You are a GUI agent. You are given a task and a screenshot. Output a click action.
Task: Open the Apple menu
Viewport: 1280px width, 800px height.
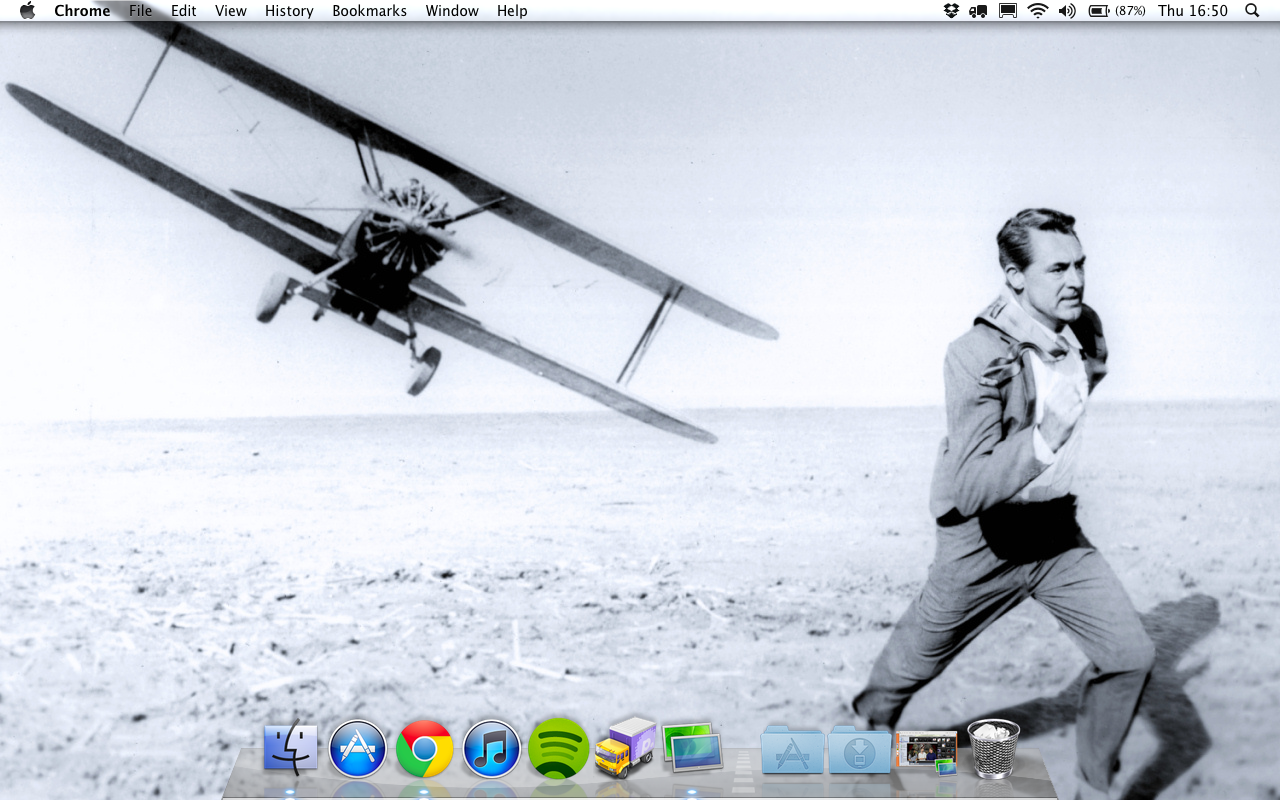tap(27, 11)
